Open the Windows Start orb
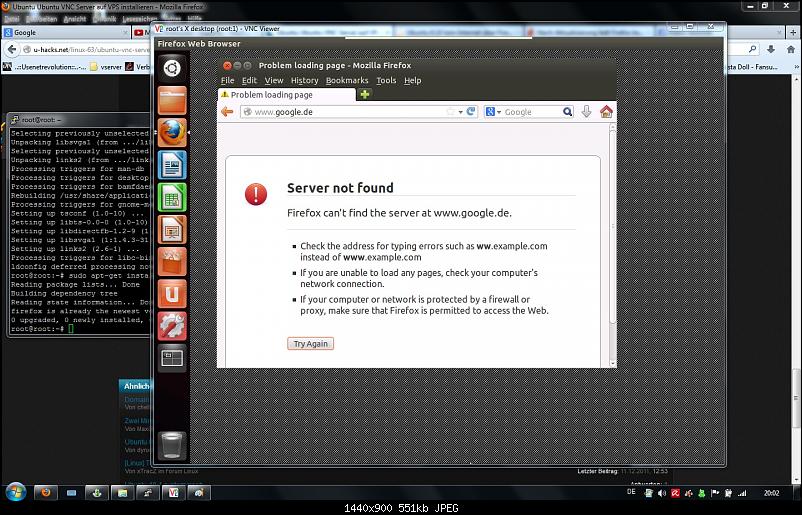 (x=16, y=492)
